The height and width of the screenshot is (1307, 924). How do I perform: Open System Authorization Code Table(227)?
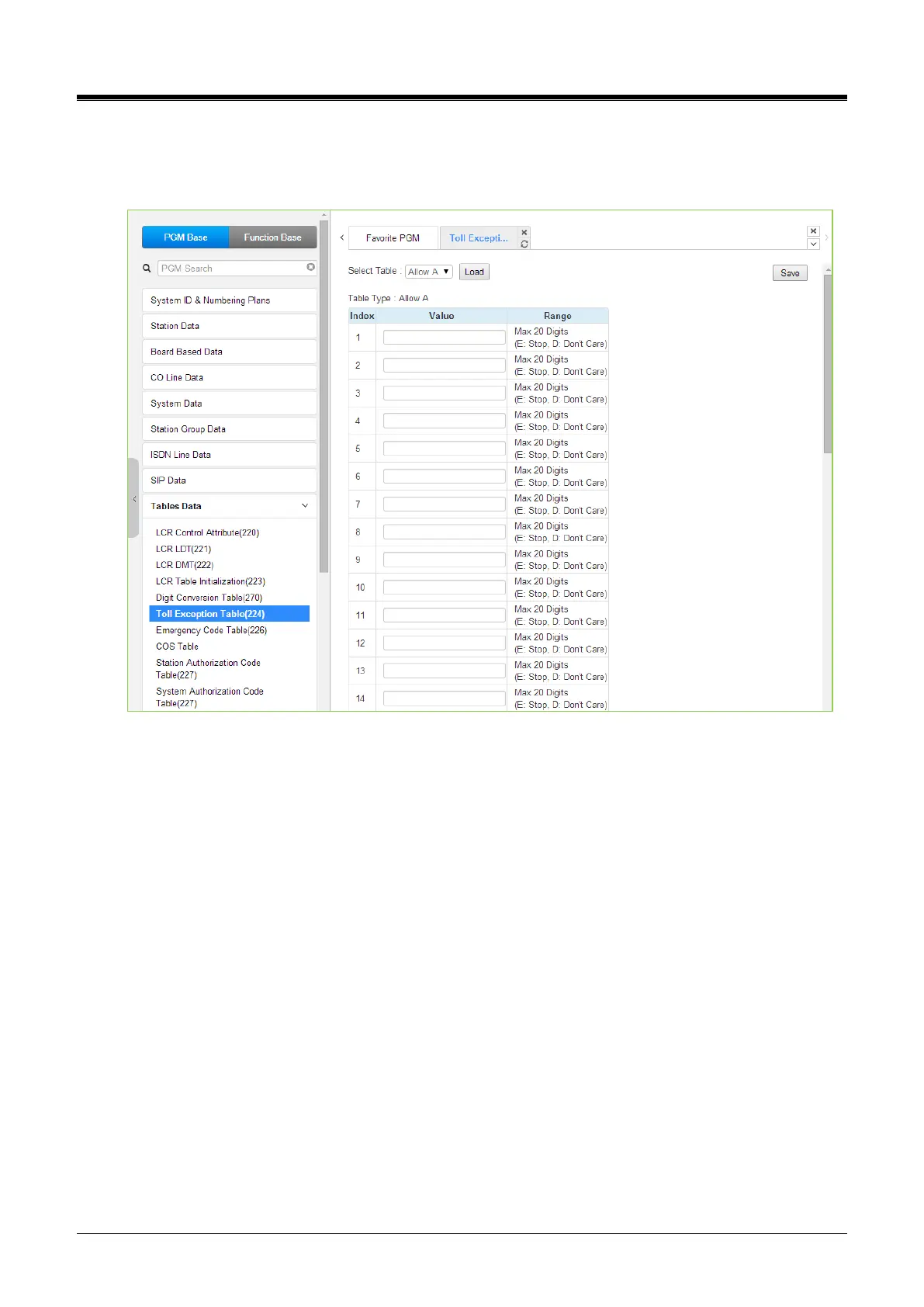[x=209, y=697]
